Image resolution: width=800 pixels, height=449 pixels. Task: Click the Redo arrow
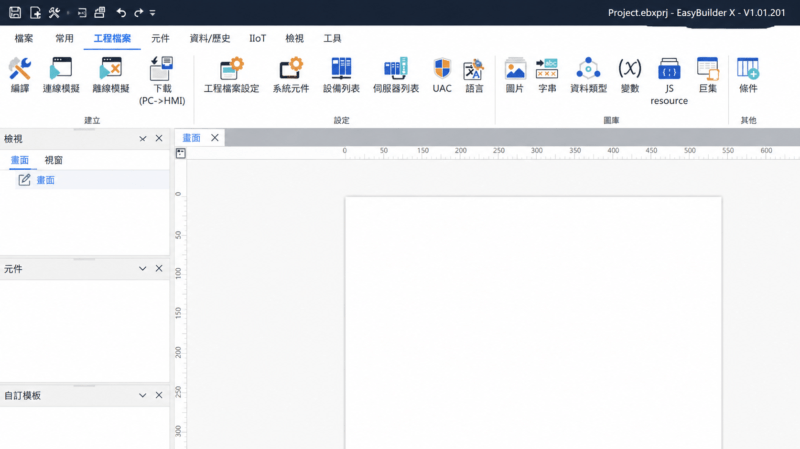138,12
